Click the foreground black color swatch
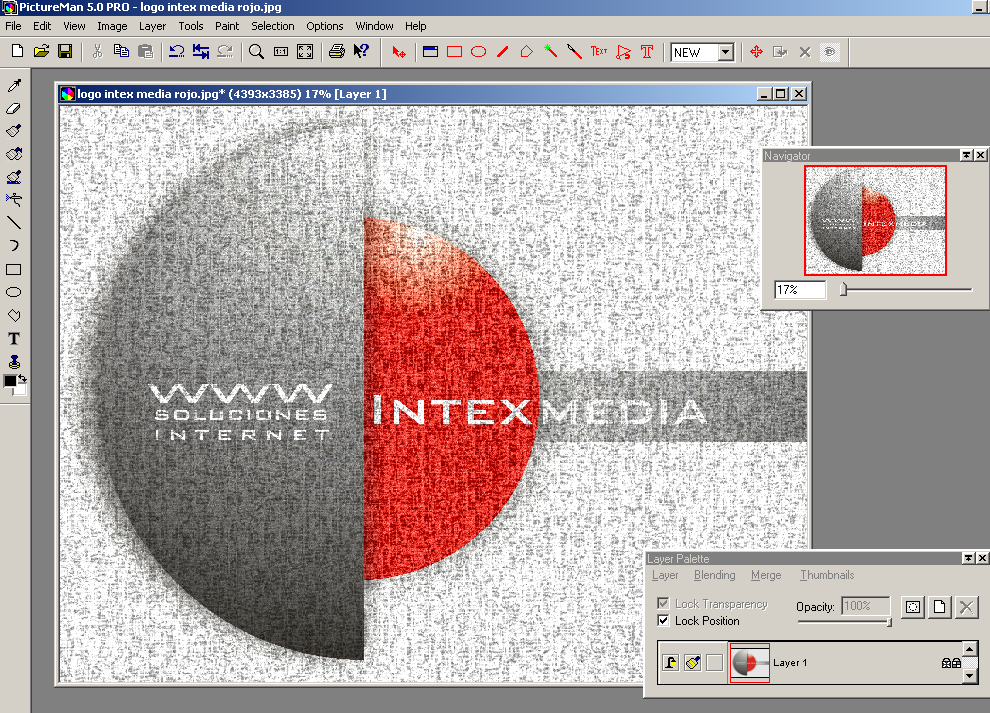This screenshot has height=713, width=990. (9, 381)
